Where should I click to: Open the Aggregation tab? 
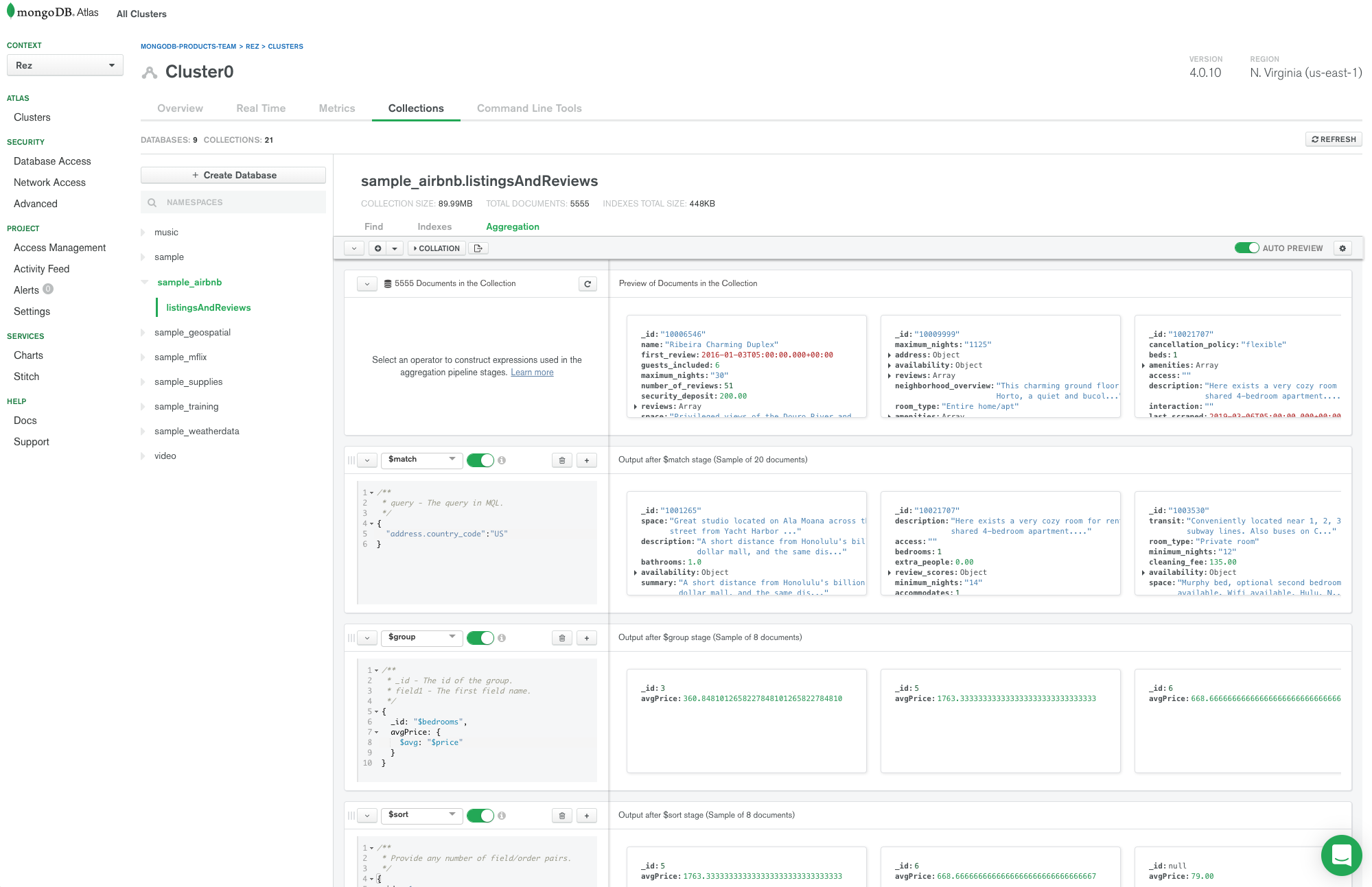(x=513, y=226)
